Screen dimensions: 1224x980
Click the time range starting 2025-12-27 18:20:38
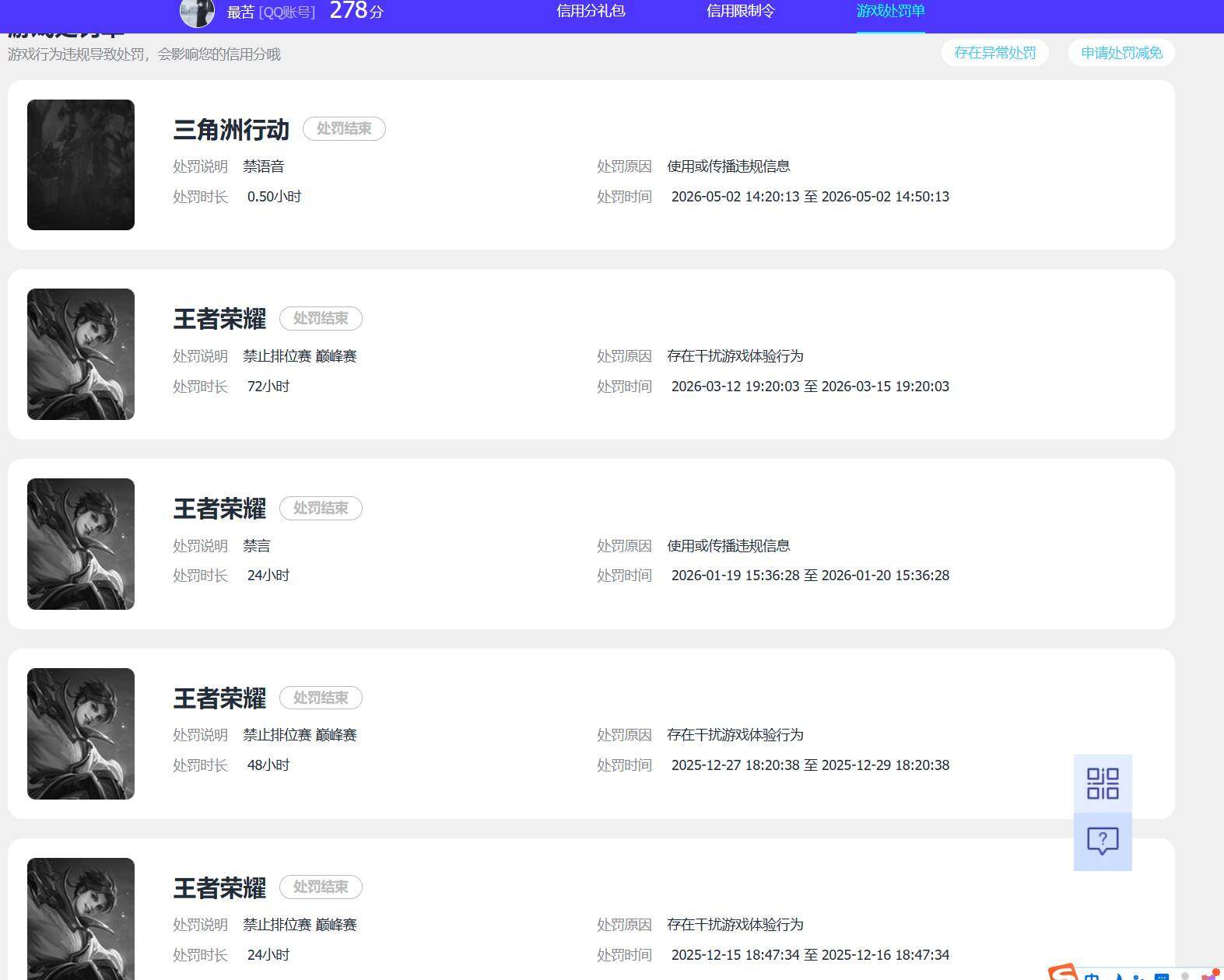pyautogui.click(x=810, y=765)
